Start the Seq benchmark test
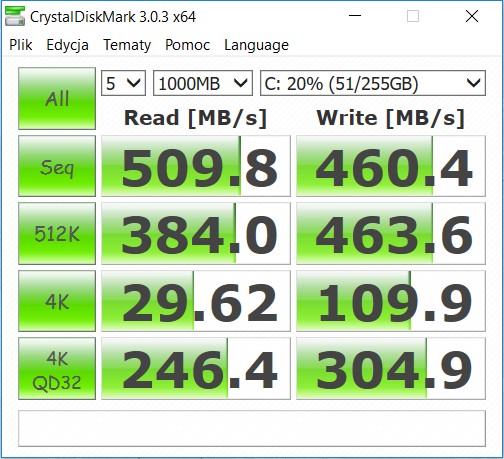The image size is (504, 459). tap(57, 166)
